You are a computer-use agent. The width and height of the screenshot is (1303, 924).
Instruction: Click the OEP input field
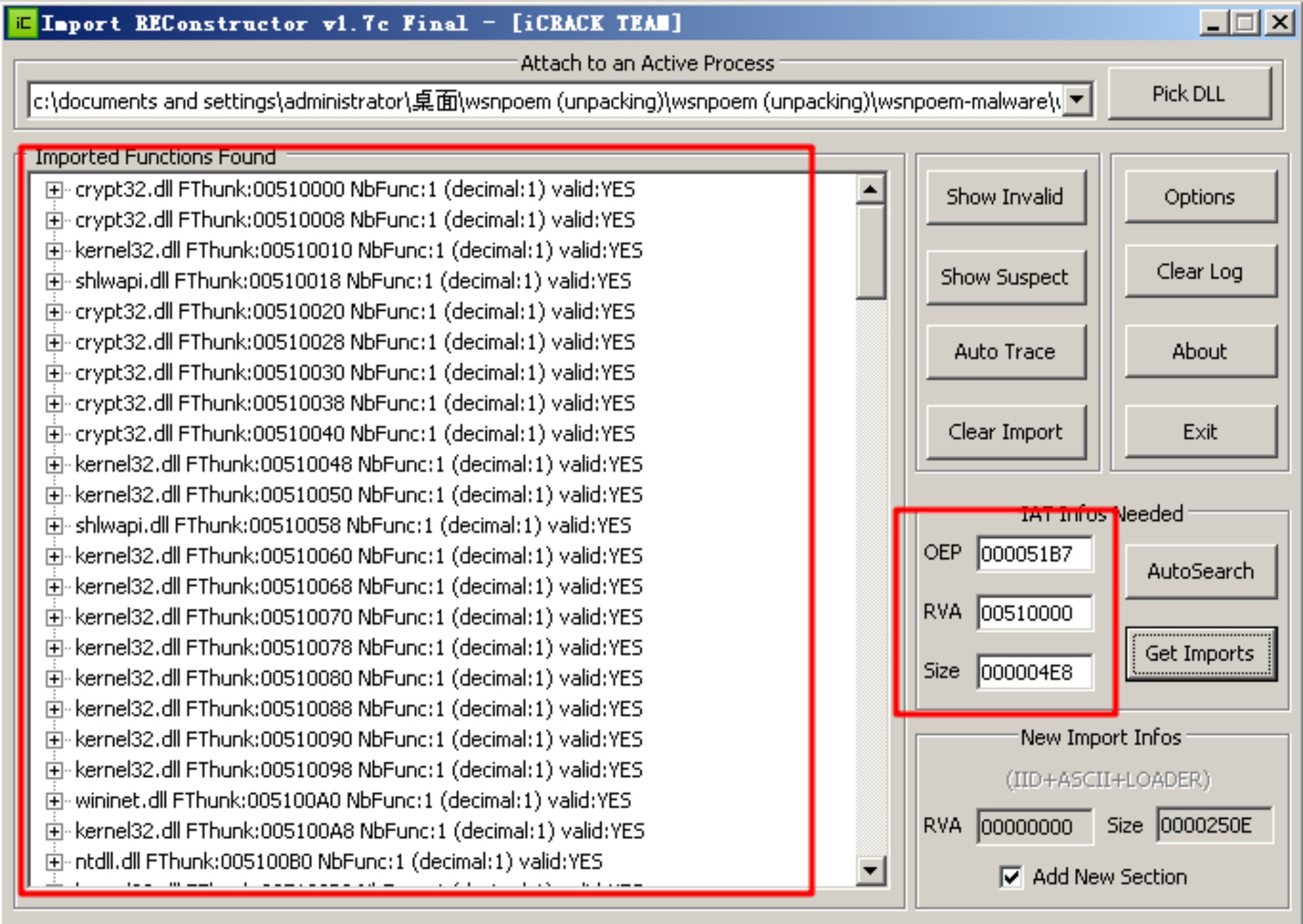[1034, 554]
